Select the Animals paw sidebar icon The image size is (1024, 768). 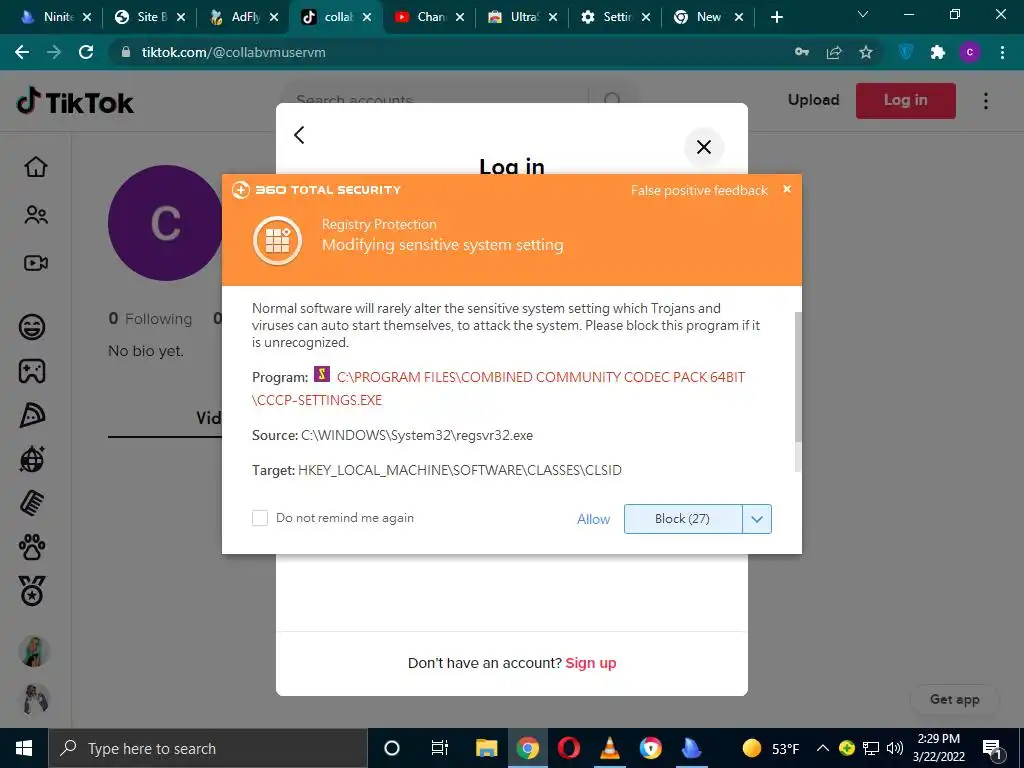[x=32, y=547]
